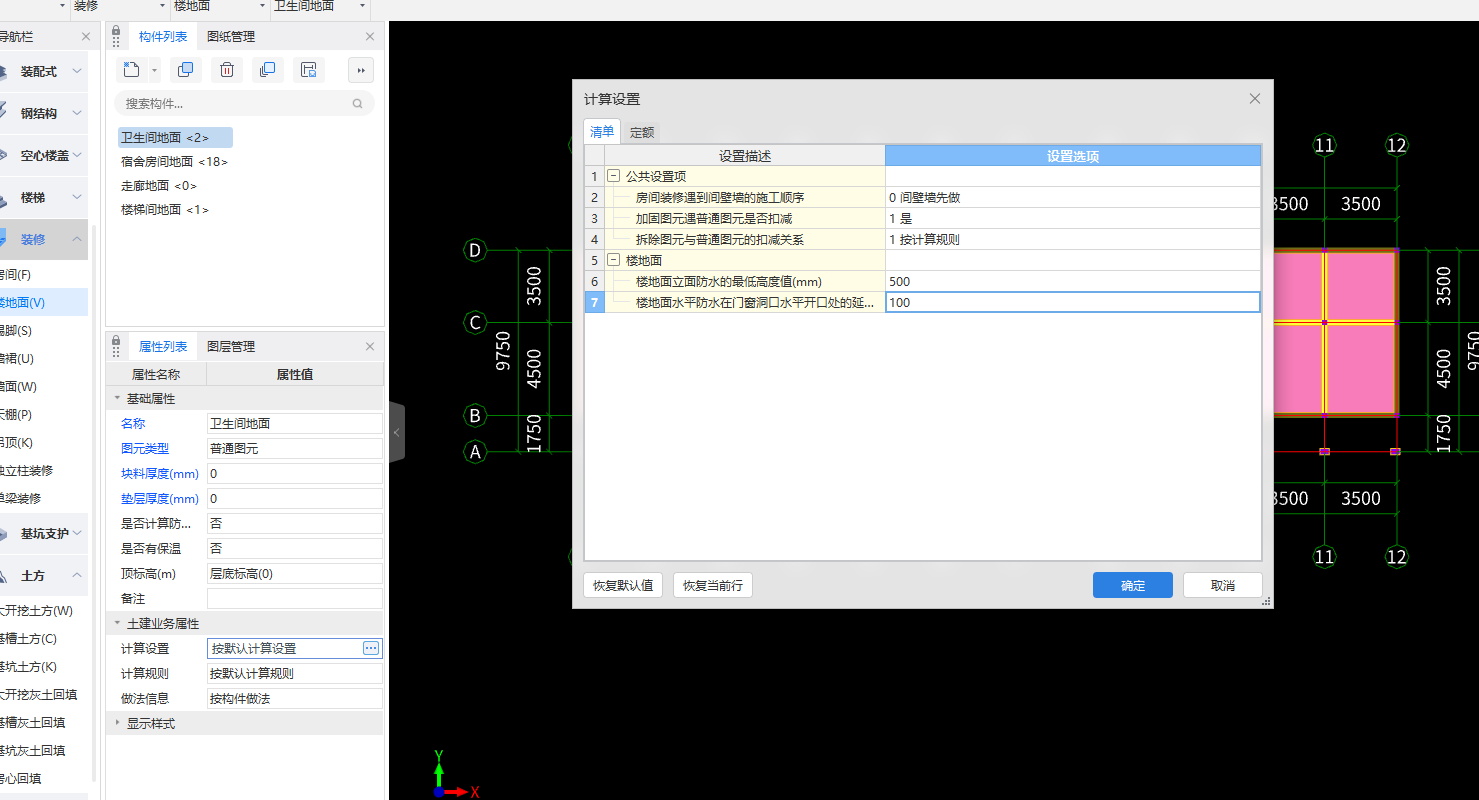The width and height of the screenshot is (1479, 800).
Task: Collapse the 基础属性 section
Action: tap(118, 398)
